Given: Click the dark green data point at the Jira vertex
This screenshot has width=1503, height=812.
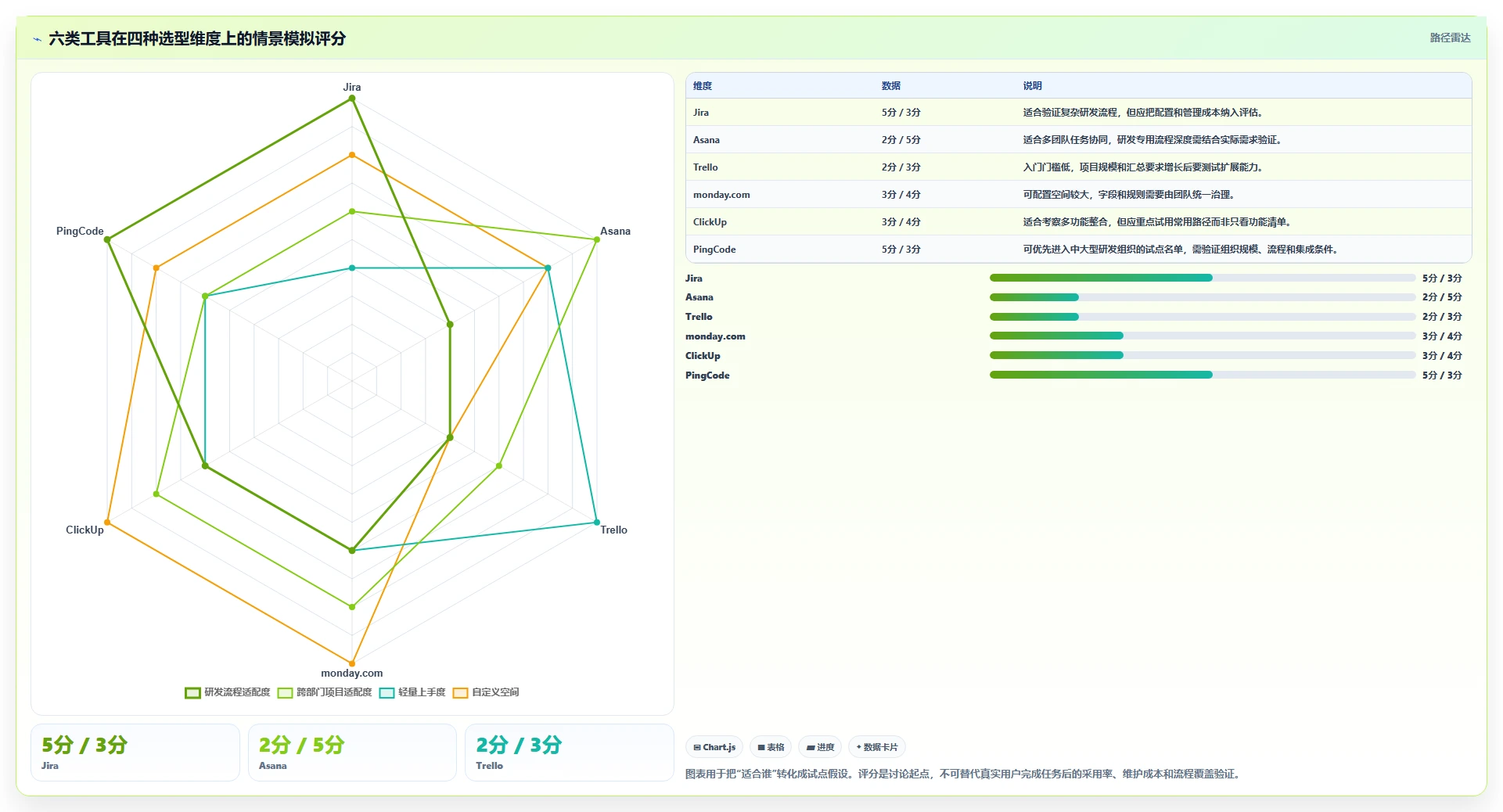Looking at the screenshot, I should tap(352, 99).
